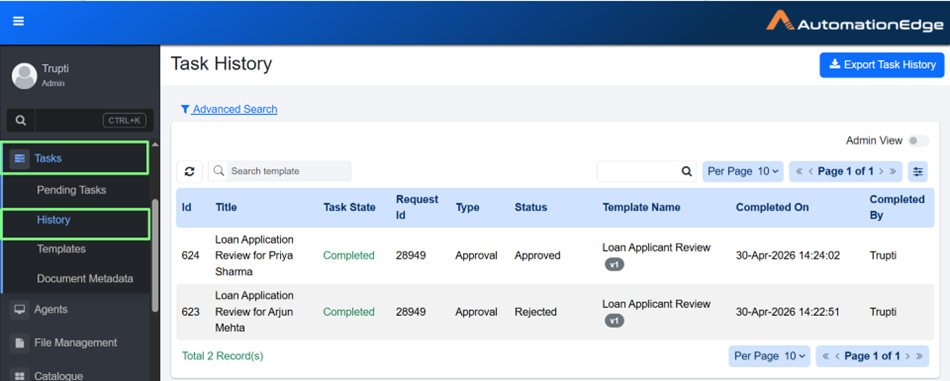This screenshot has width=950, height=381.
Task: Click the Type column header
Action: tap(467, 207)
